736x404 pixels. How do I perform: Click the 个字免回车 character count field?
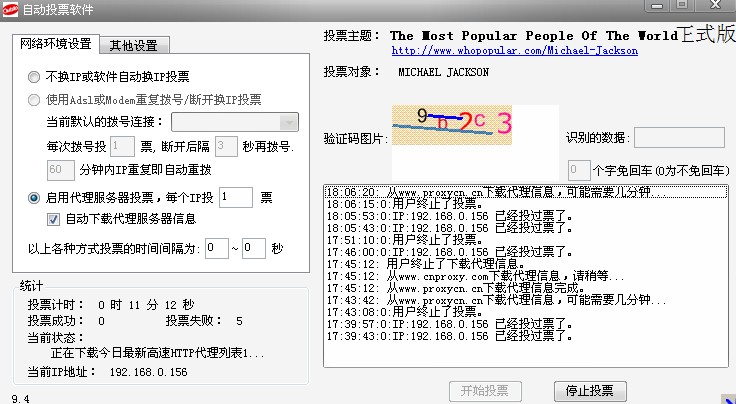(578, 170)
